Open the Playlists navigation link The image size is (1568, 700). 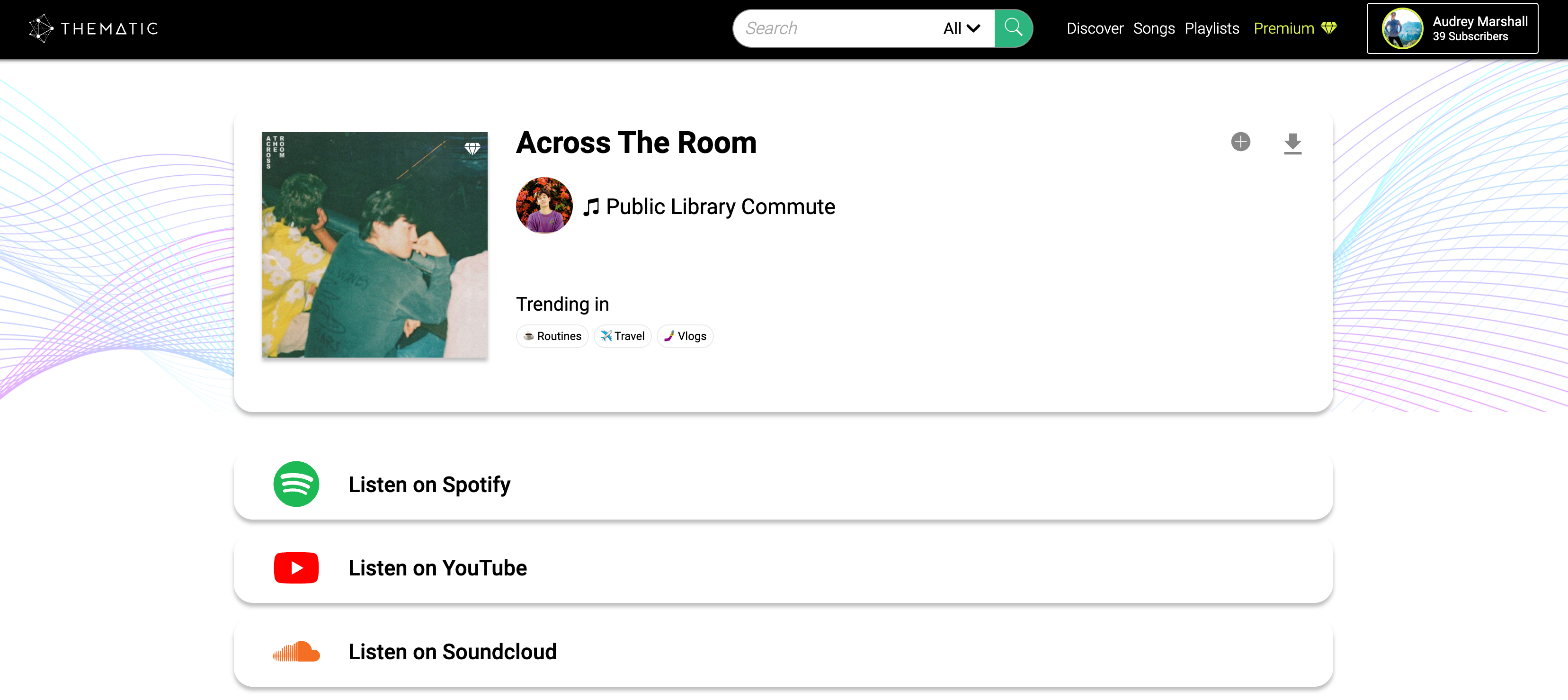[x=1212, y=28]
